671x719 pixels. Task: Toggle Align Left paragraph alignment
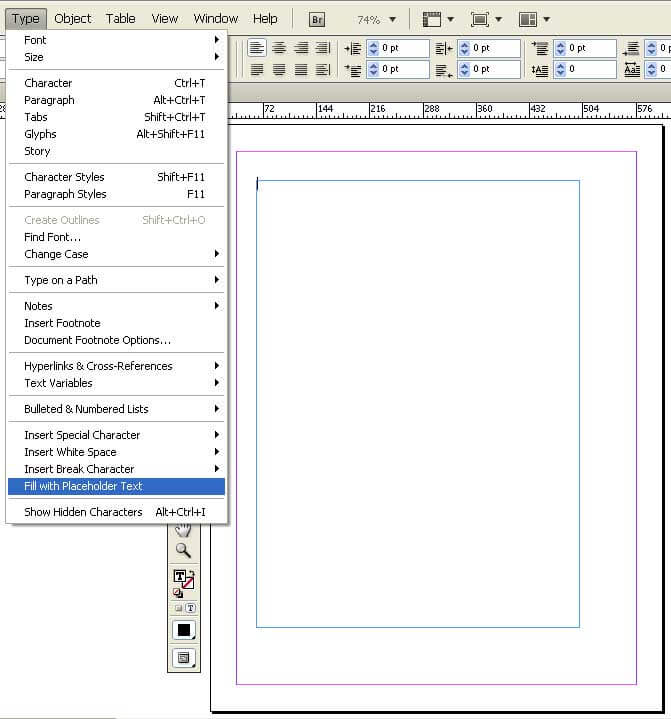(257, 48)
